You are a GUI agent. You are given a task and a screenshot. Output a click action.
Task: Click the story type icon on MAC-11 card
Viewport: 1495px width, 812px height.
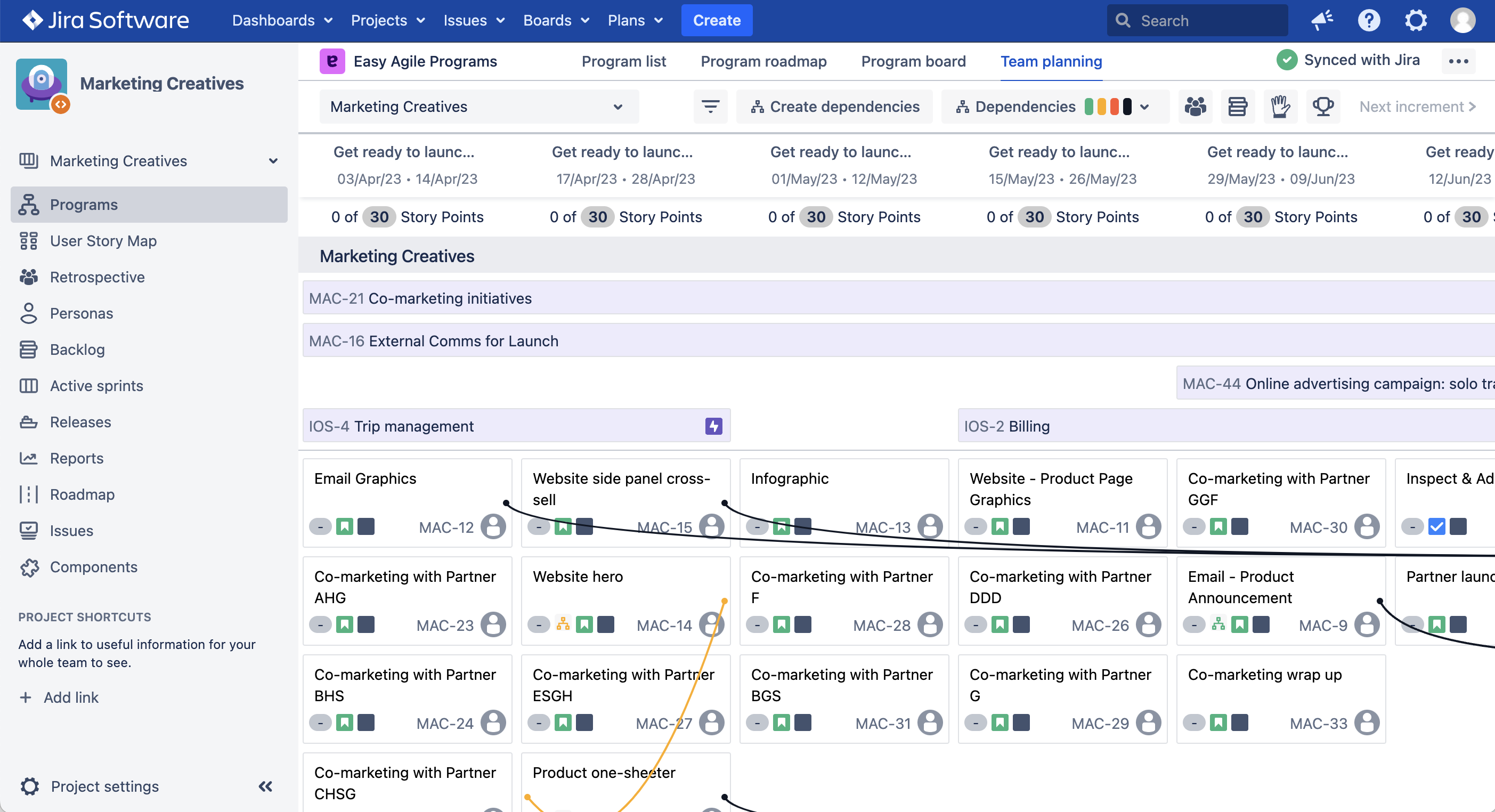tap(1000, 526)
